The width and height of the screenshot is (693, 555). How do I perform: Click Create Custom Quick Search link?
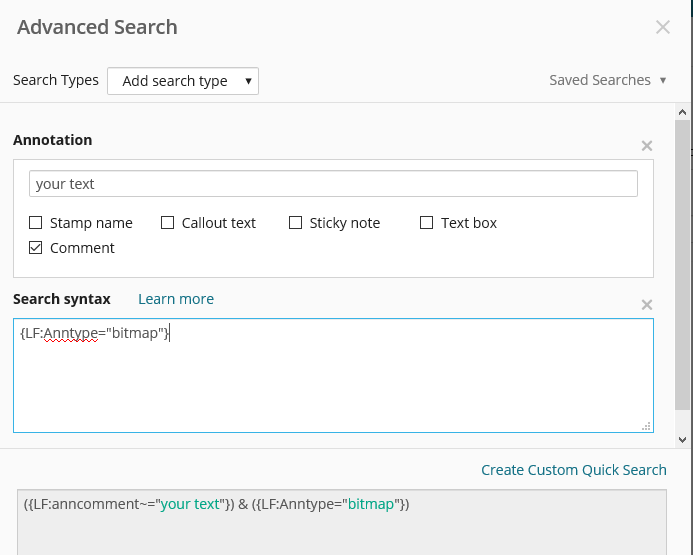coord(574,470)
